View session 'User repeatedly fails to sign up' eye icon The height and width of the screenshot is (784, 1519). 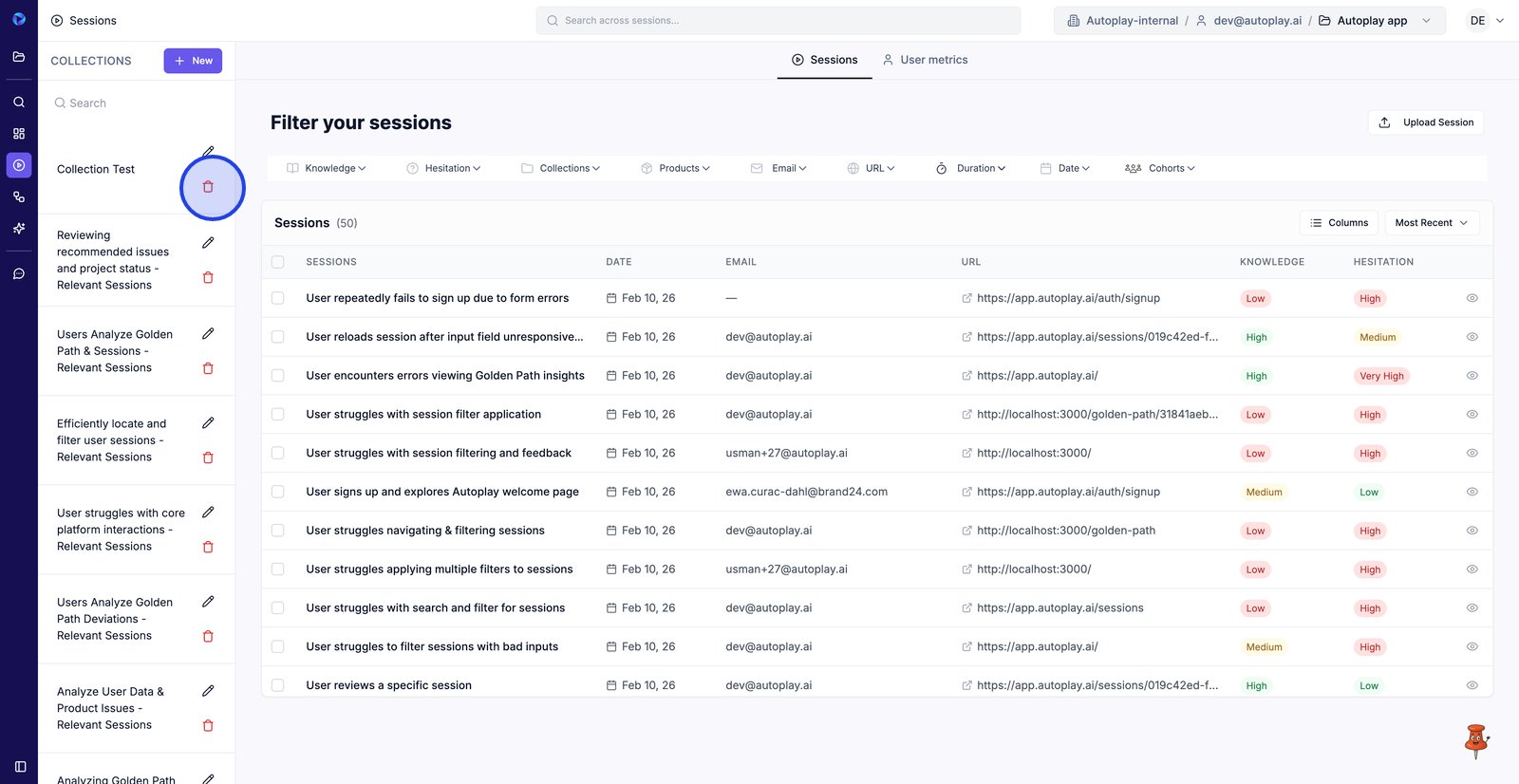coord(1472,298)
